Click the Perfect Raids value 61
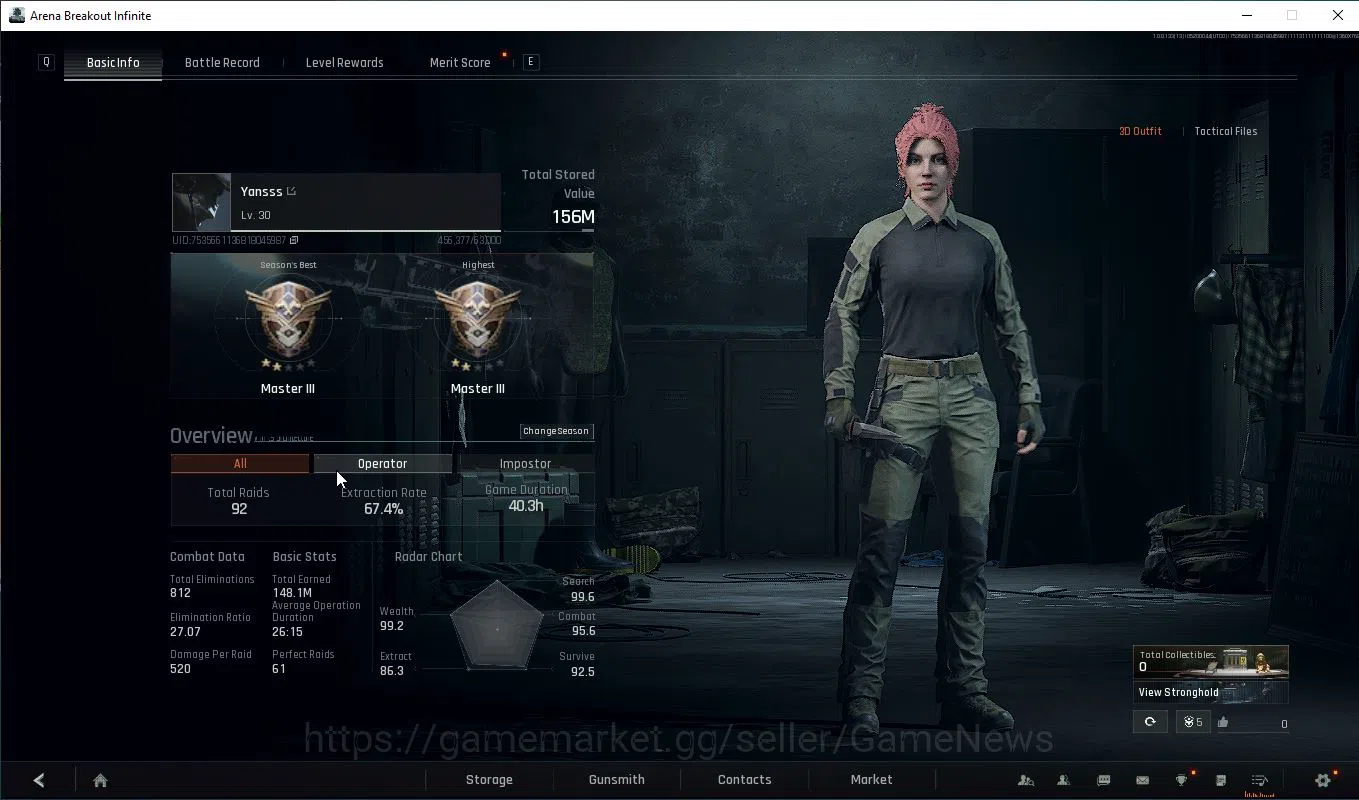This screenshot has height=800, width=1359. [x=279, y=669]
